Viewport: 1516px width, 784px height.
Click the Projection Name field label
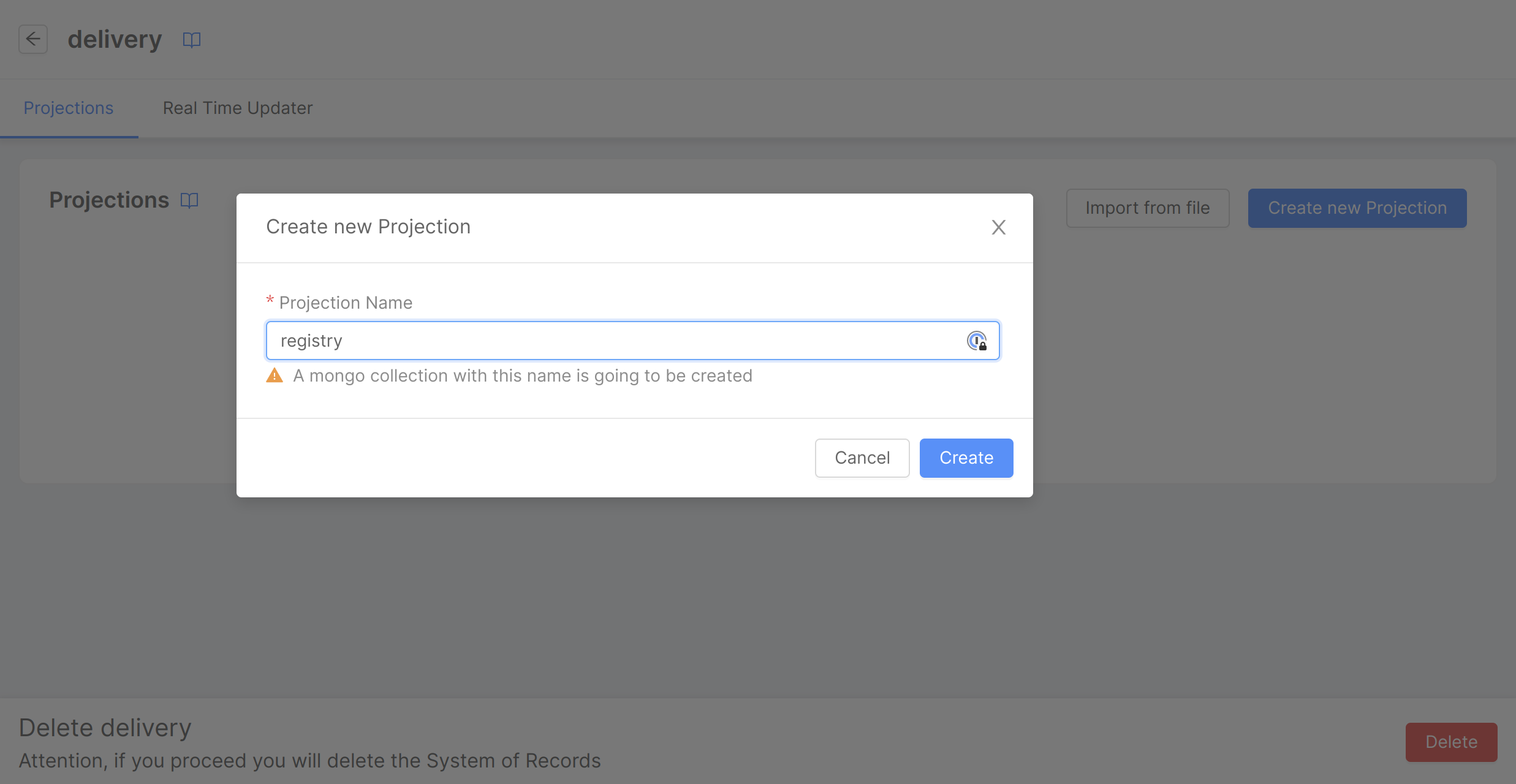pos(346,303)
